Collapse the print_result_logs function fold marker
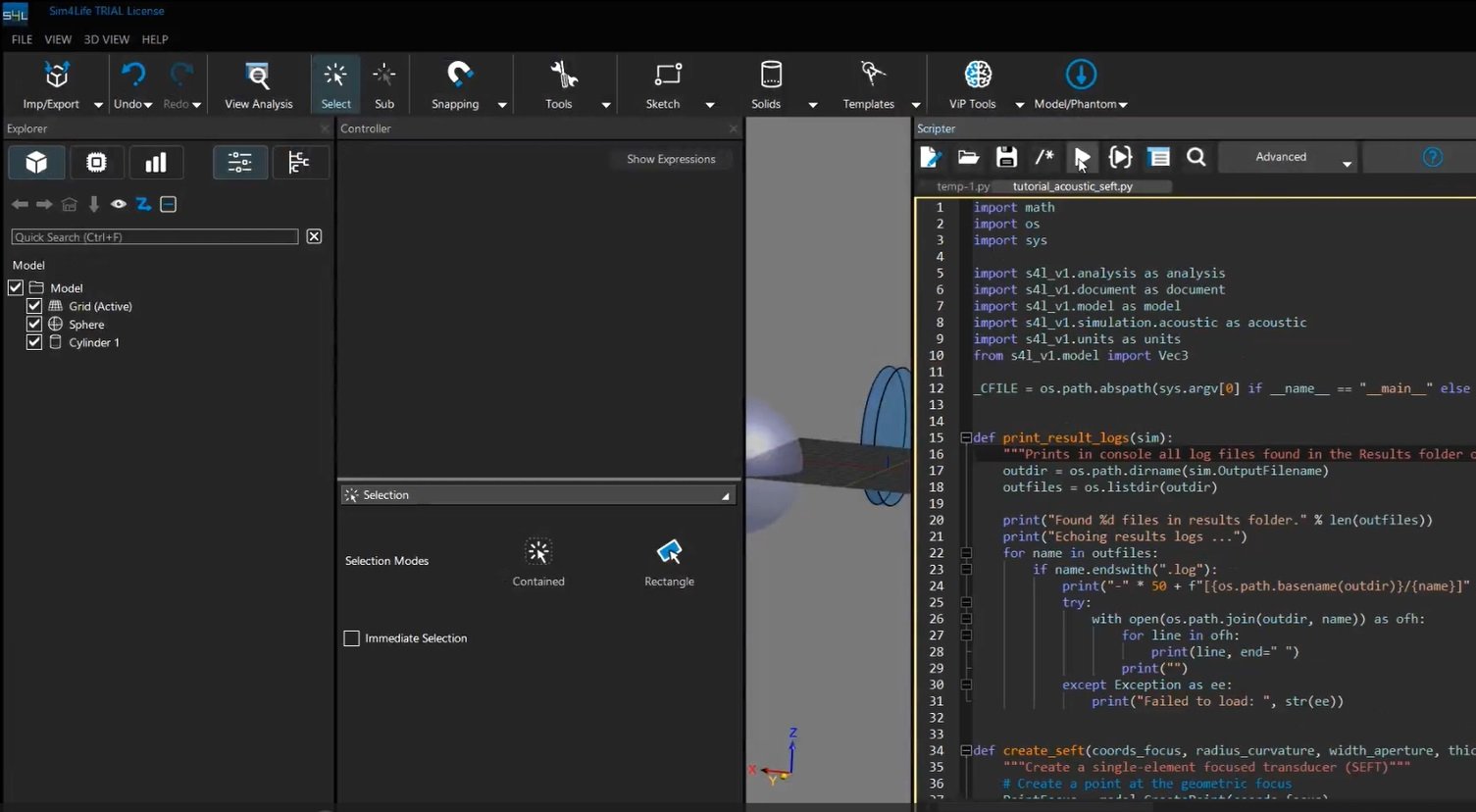 tap(966, 438)
